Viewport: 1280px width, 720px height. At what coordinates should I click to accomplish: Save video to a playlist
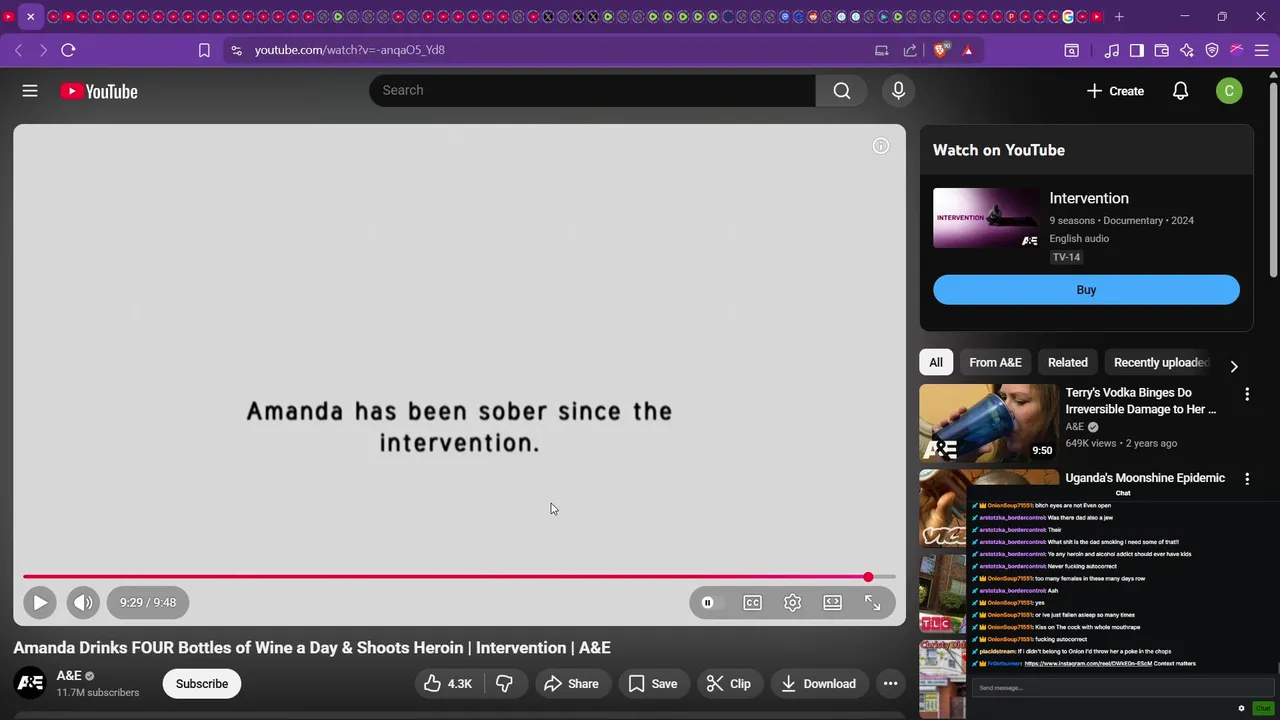(653, 684)
